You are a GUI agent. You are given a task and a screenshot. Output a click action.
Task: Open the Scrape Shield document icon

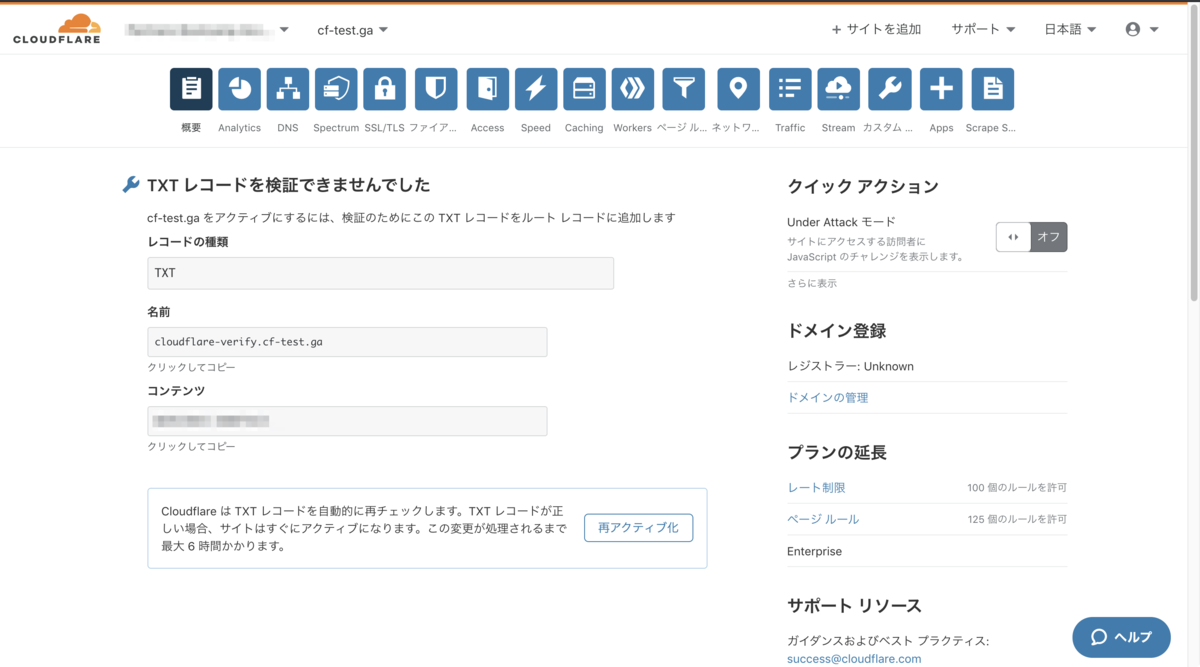992,89
